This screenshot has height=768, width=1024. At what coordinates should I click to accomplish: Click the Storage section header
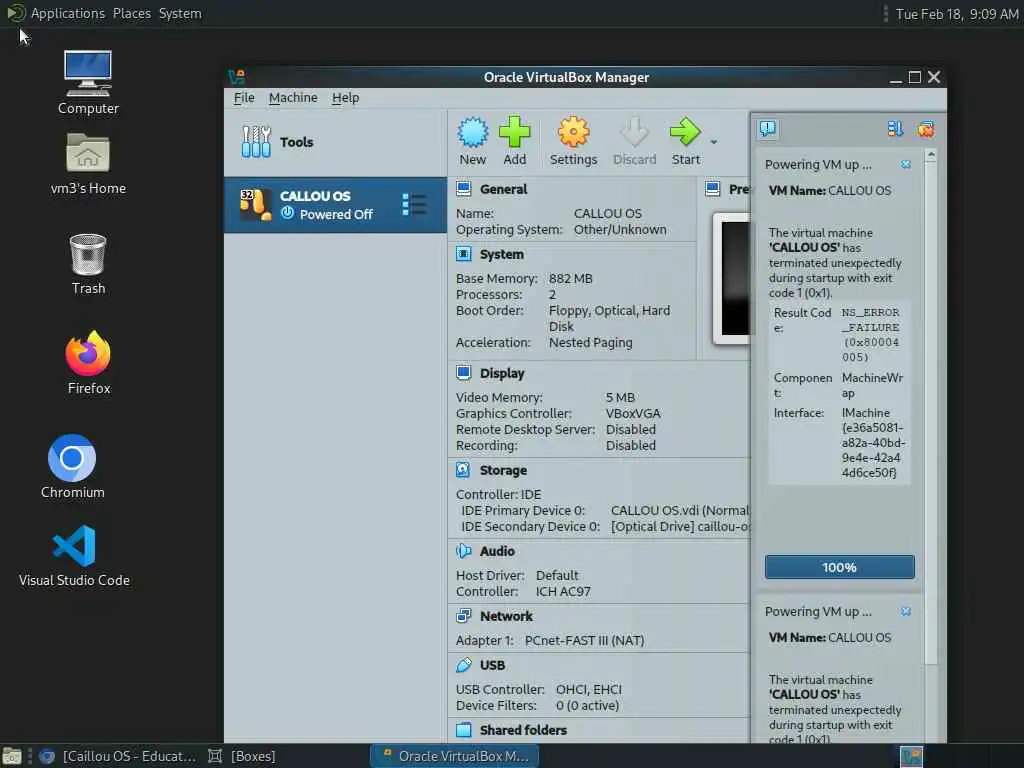point(503,470)
